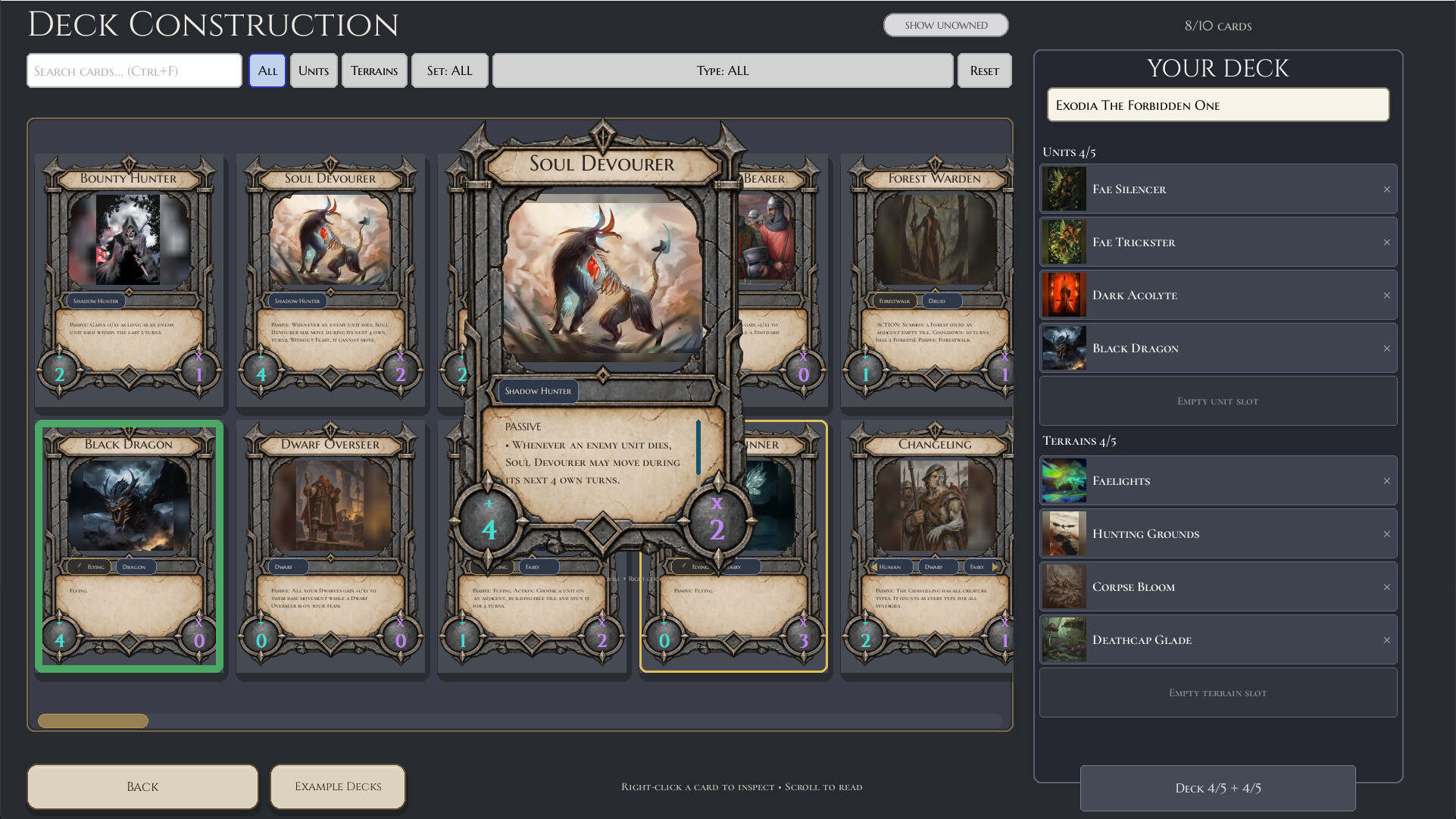Remove Faelights terrain from the deck

1386,481
